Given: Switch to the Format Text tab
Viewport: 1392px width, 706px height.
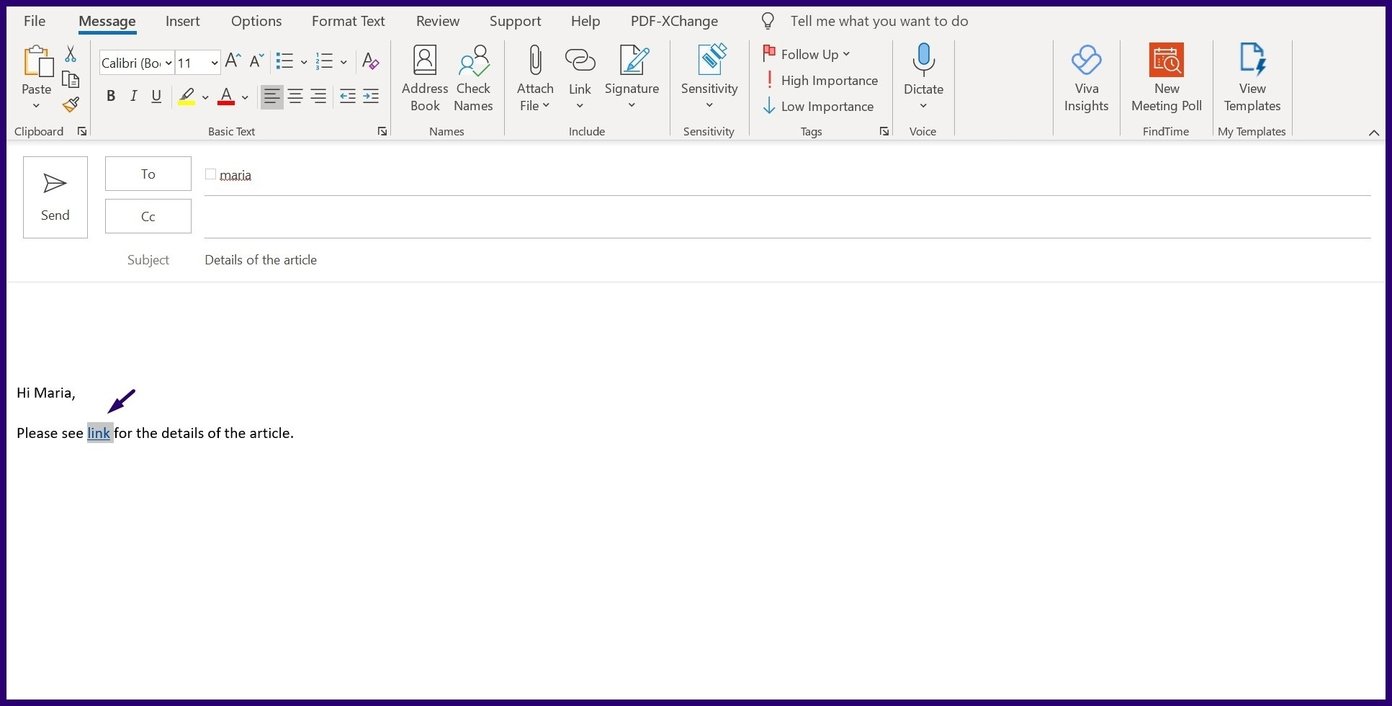Looking at the screenshot, I should pyautogui.click(x=347, y=20).
